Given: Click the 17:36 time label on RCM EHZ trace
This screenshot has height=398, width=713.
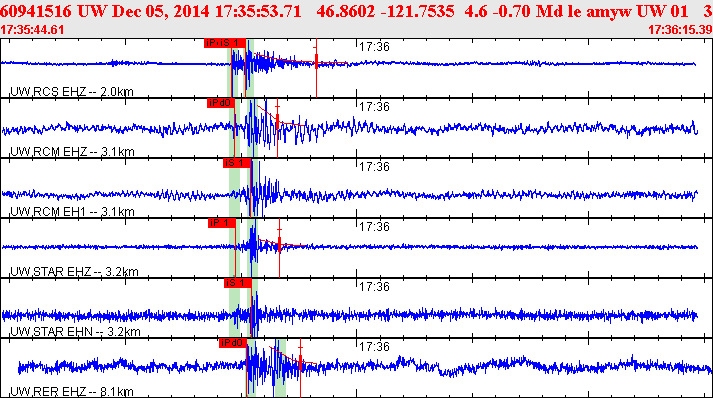Looking at the screenshot, I should point(374,107).
